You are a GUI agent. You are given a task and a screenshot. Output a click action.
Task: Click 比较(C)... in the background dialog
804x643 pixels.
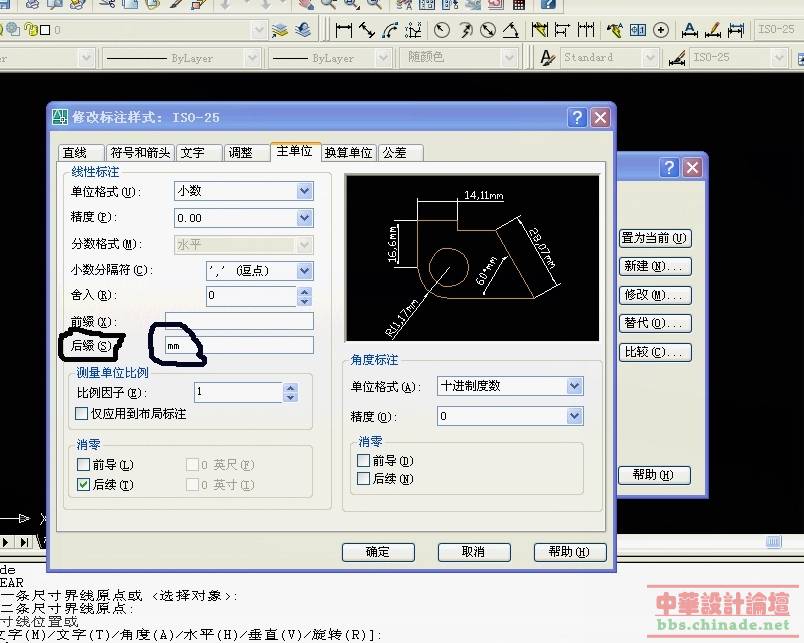[x=655, y=352]
